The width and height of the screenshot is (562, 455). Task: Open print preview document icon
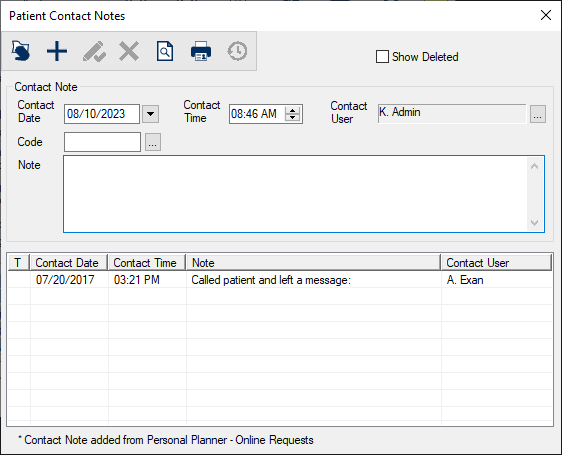coord(165,51)
